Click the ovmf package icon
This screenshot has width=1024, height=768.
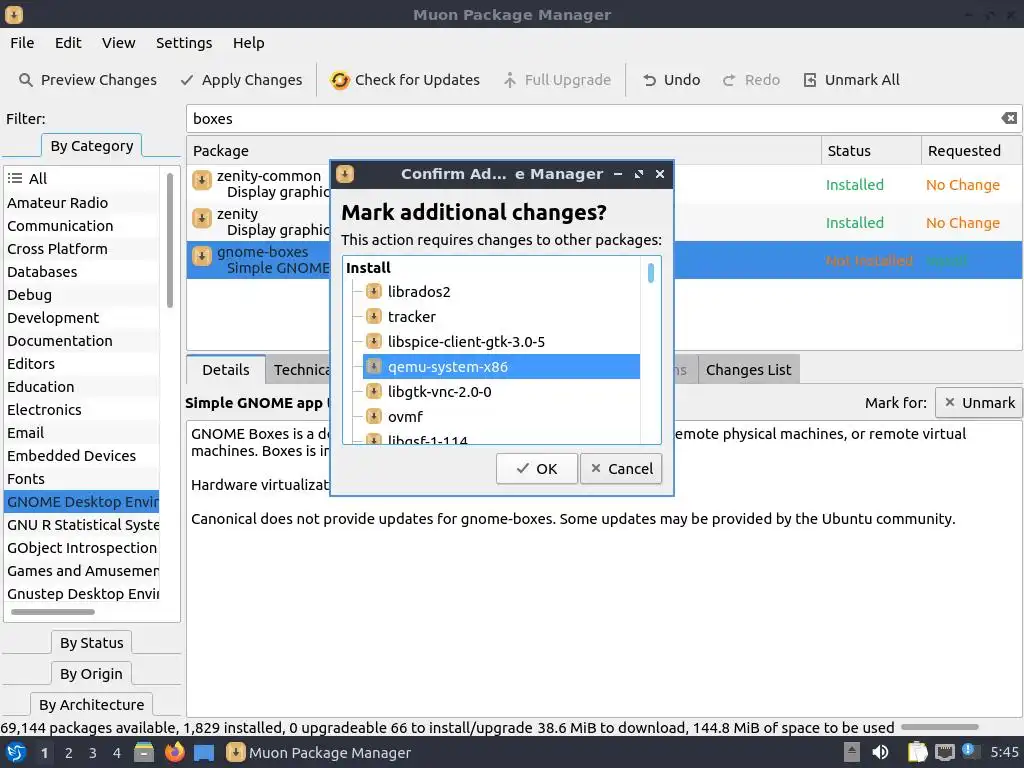374,416
